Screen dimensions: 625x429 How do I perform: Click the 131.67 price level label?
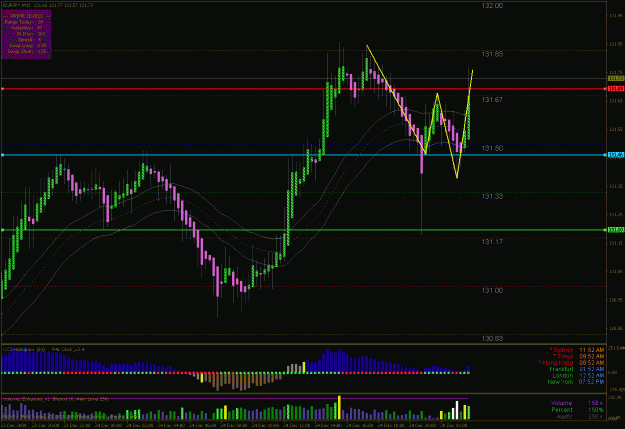coord(492,100)
